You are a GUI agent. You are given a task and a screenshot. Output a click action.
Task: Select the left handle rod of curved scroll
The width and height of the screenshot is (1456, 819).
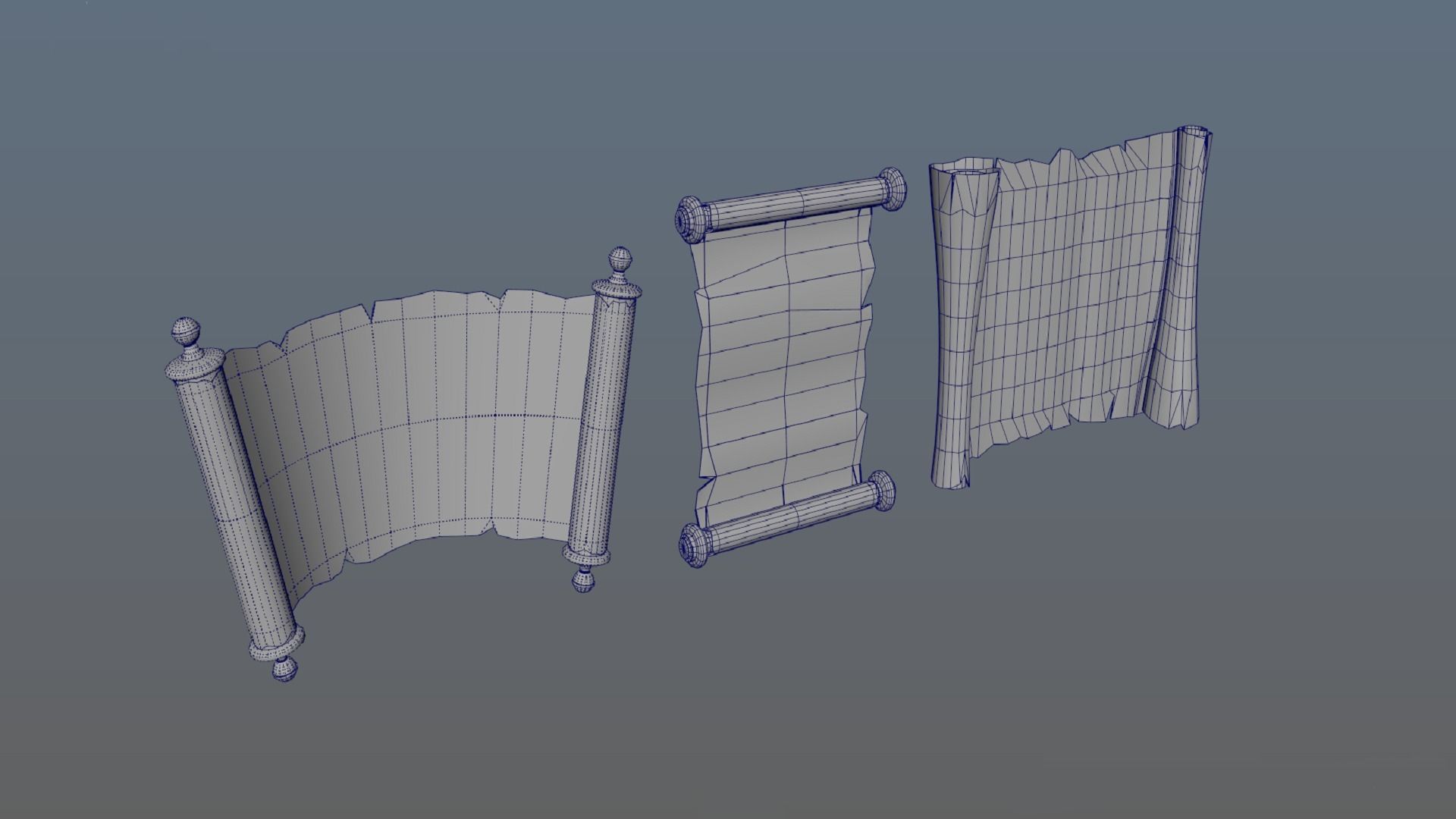[x=234, y=500]
